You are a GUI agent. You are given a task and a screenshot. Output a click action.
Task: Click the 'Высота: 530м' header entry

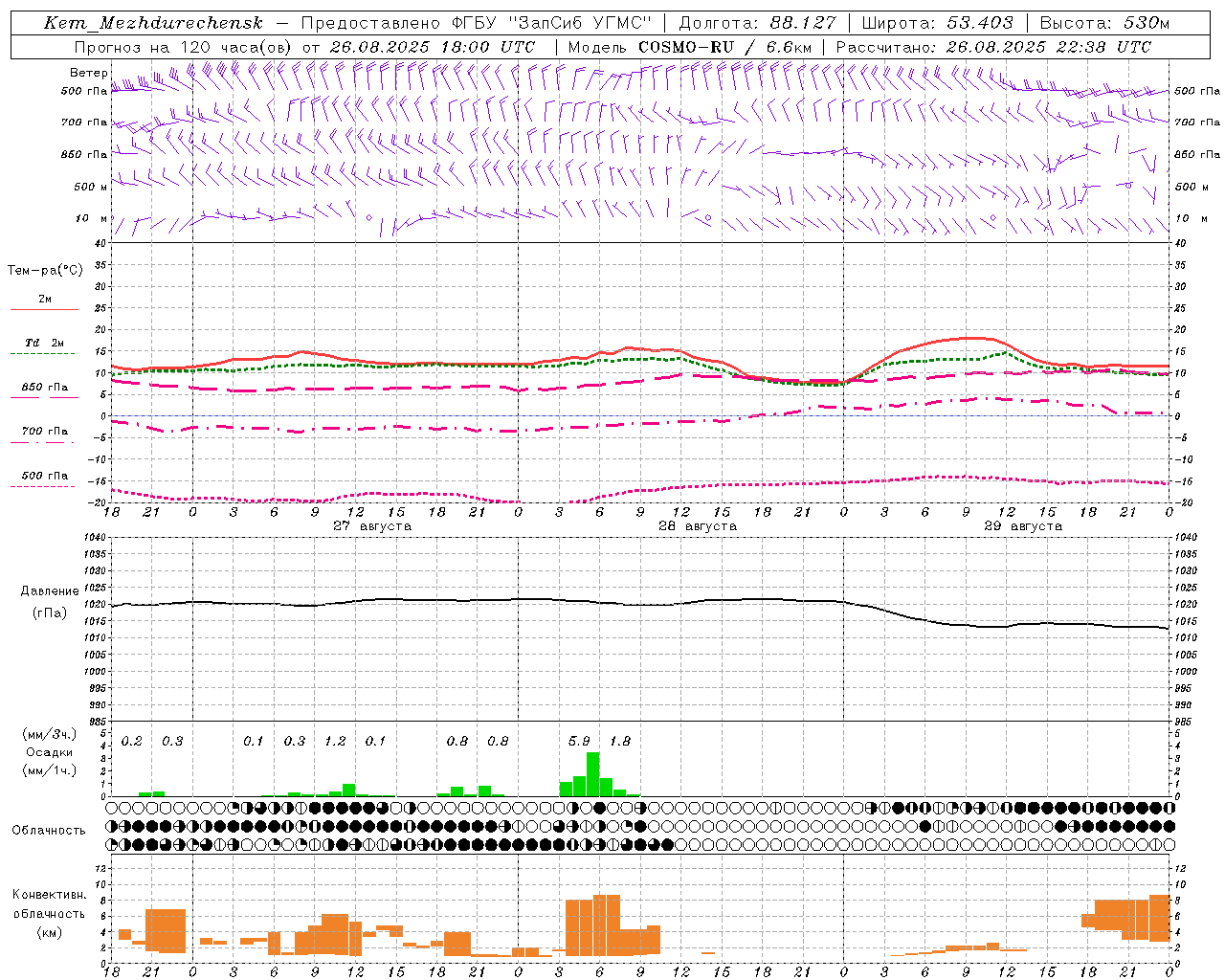(x=1104, y=23)
